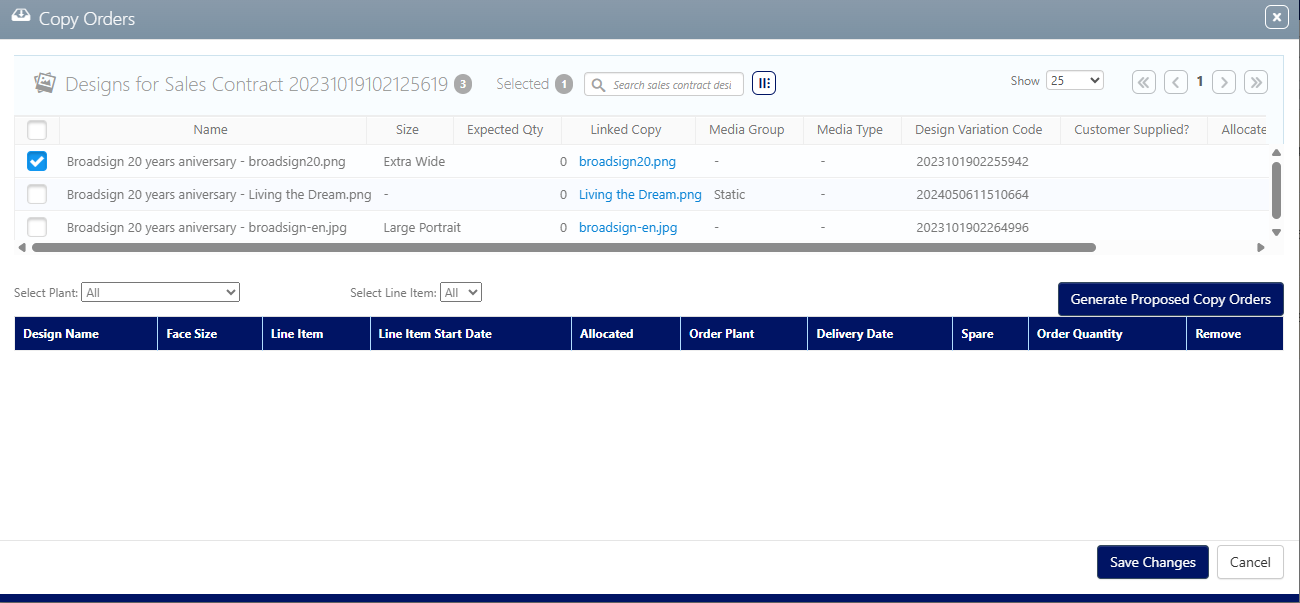1300x603 pixels.
Task: Jump to last page of designs
Action: pos(1256,82)
